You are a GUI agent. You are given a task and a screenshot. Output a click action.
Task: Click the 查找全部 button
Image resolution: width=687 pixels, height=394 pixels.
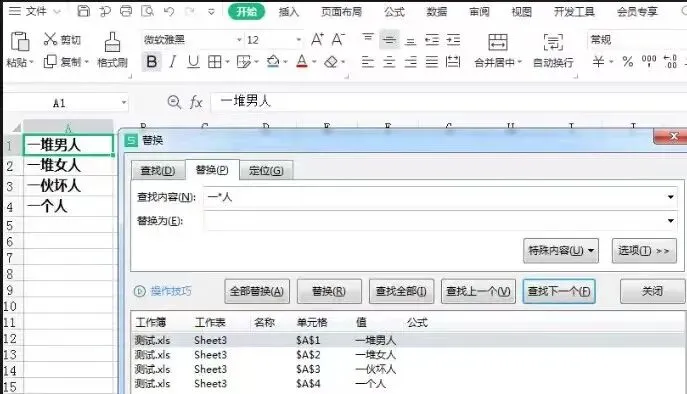(x=401, y=291)
